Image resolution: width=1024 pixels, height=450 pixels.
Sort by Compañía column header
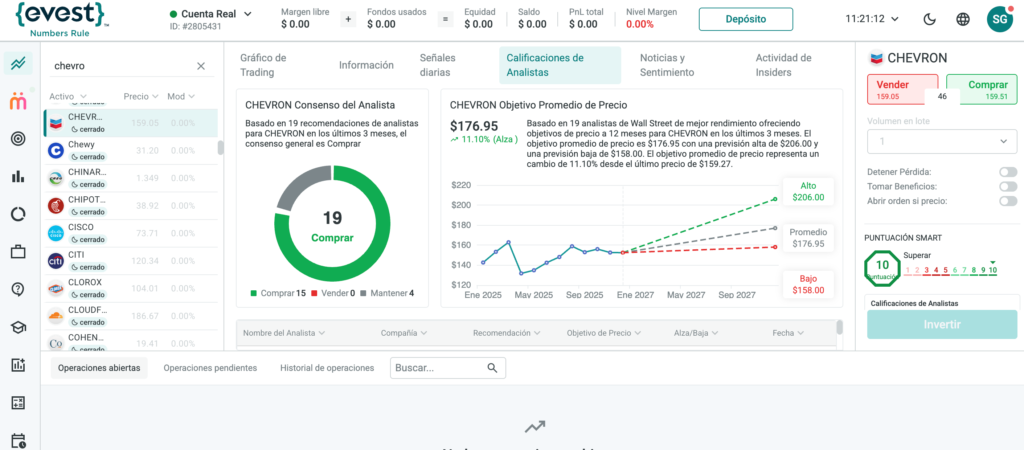pos(404,333)
